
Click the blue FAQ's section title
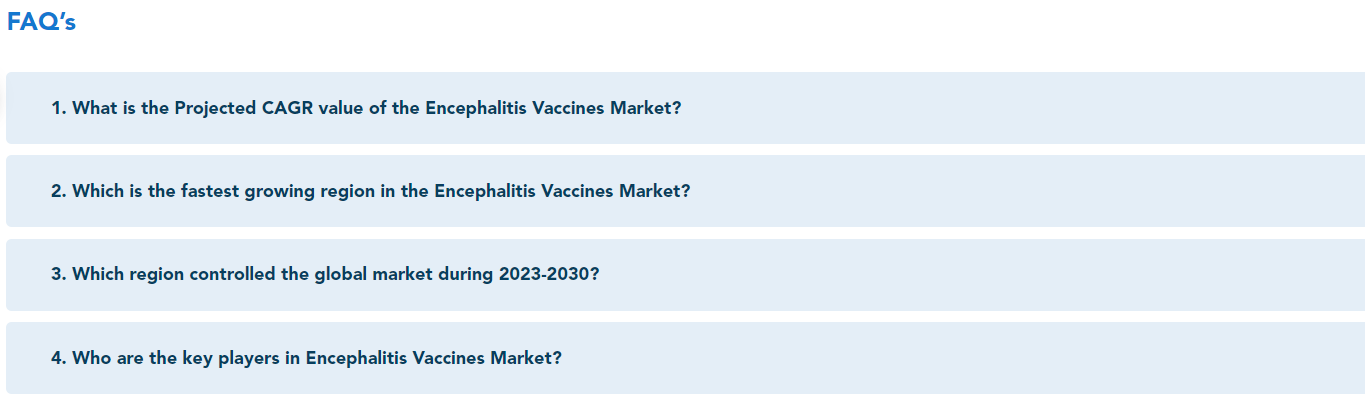point(42,23)
